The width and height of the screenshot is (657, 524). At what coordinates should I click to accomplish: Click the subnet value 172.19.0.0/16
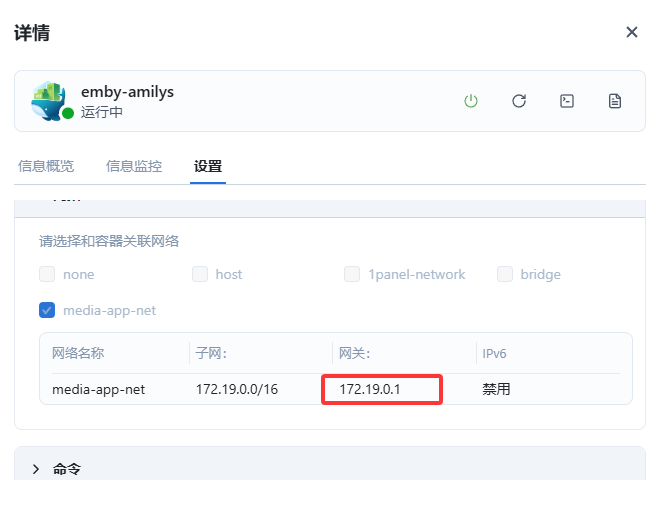236,389
